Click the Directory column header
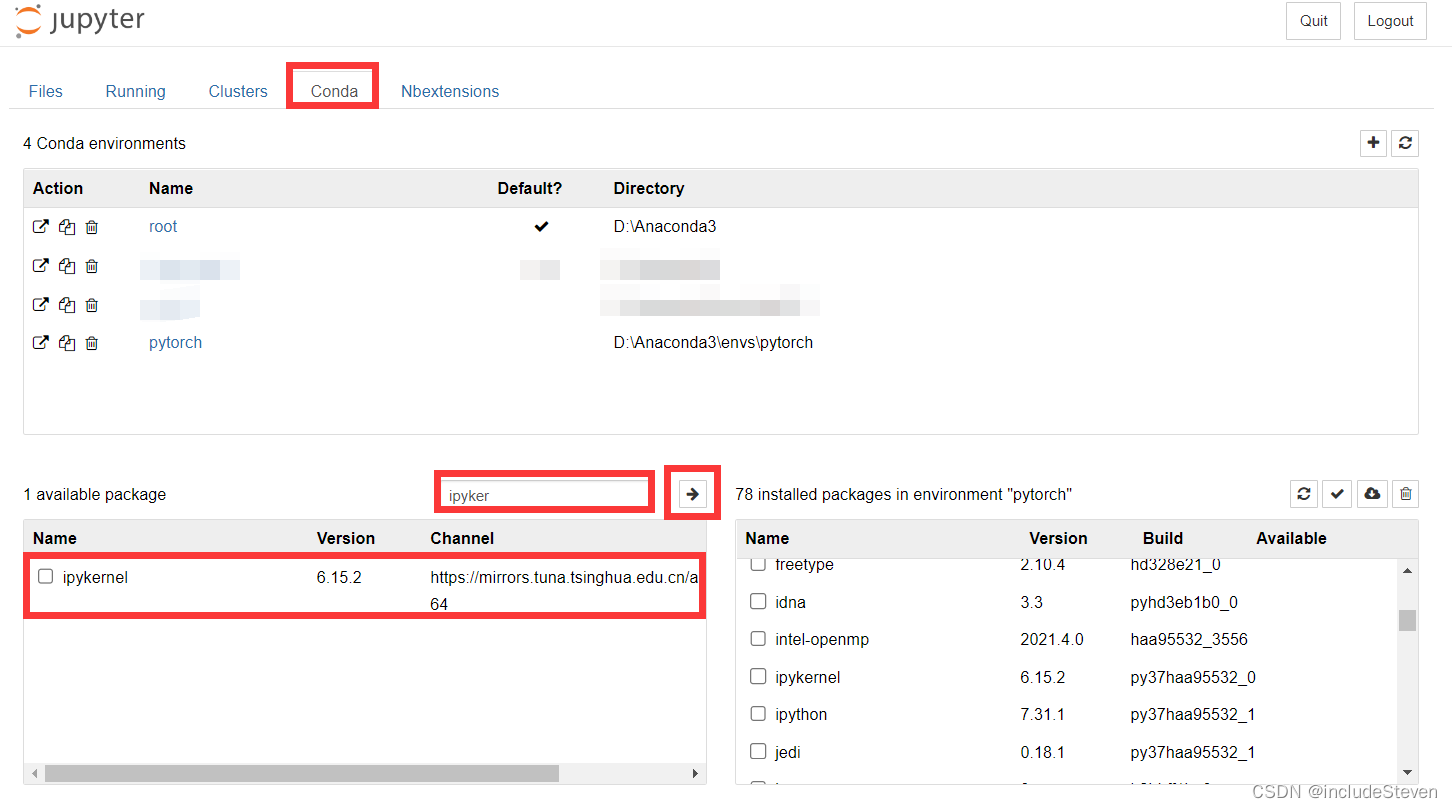 649,188
